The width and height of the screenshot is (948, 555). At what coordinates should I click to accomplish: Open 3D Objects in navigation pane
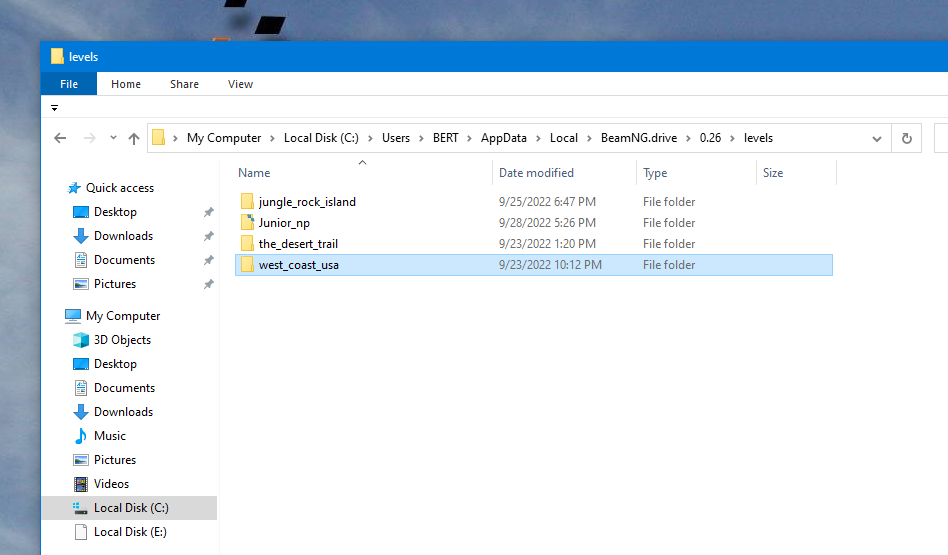coord(122,340)
